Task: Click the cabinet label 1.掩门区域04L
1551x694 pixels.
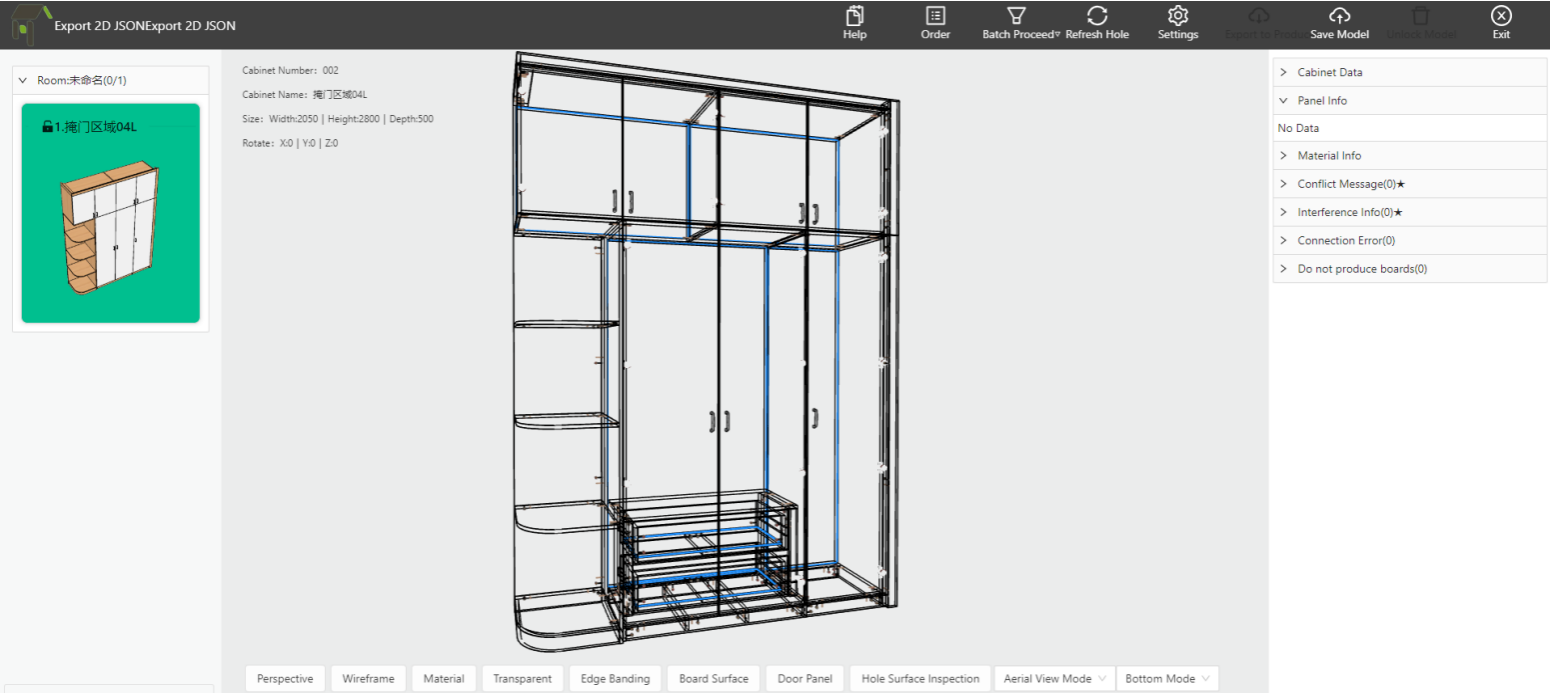Action: click(96, 127)
